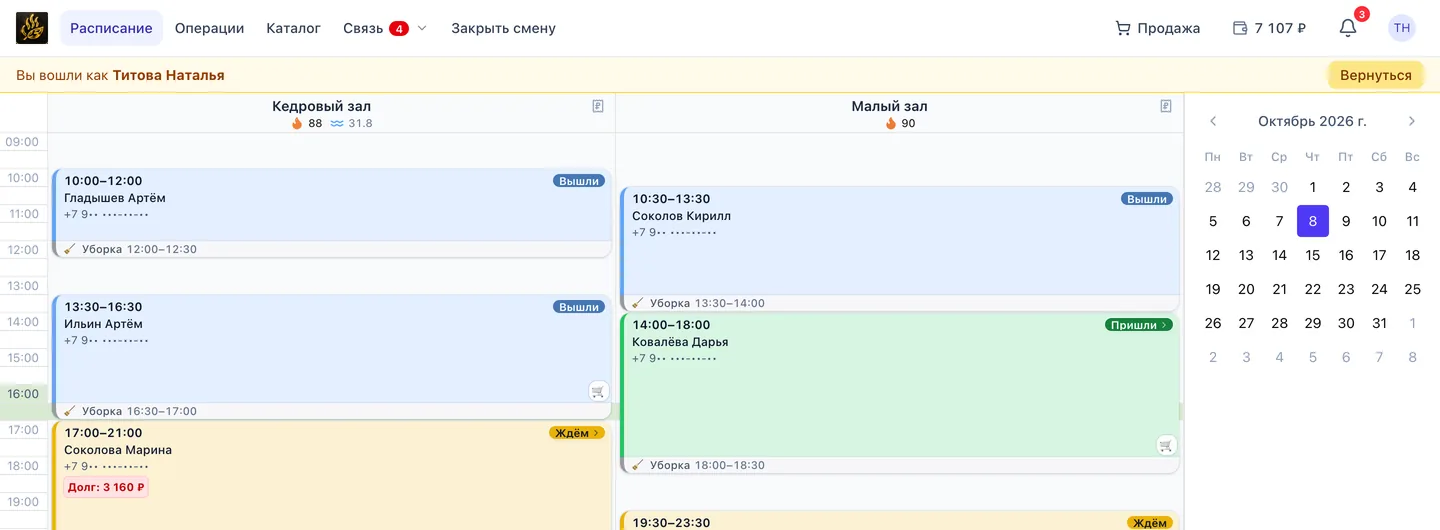Expand the Связь dropdown
This screenshot has height=530, width=1440.
click(x=385, y=28)
